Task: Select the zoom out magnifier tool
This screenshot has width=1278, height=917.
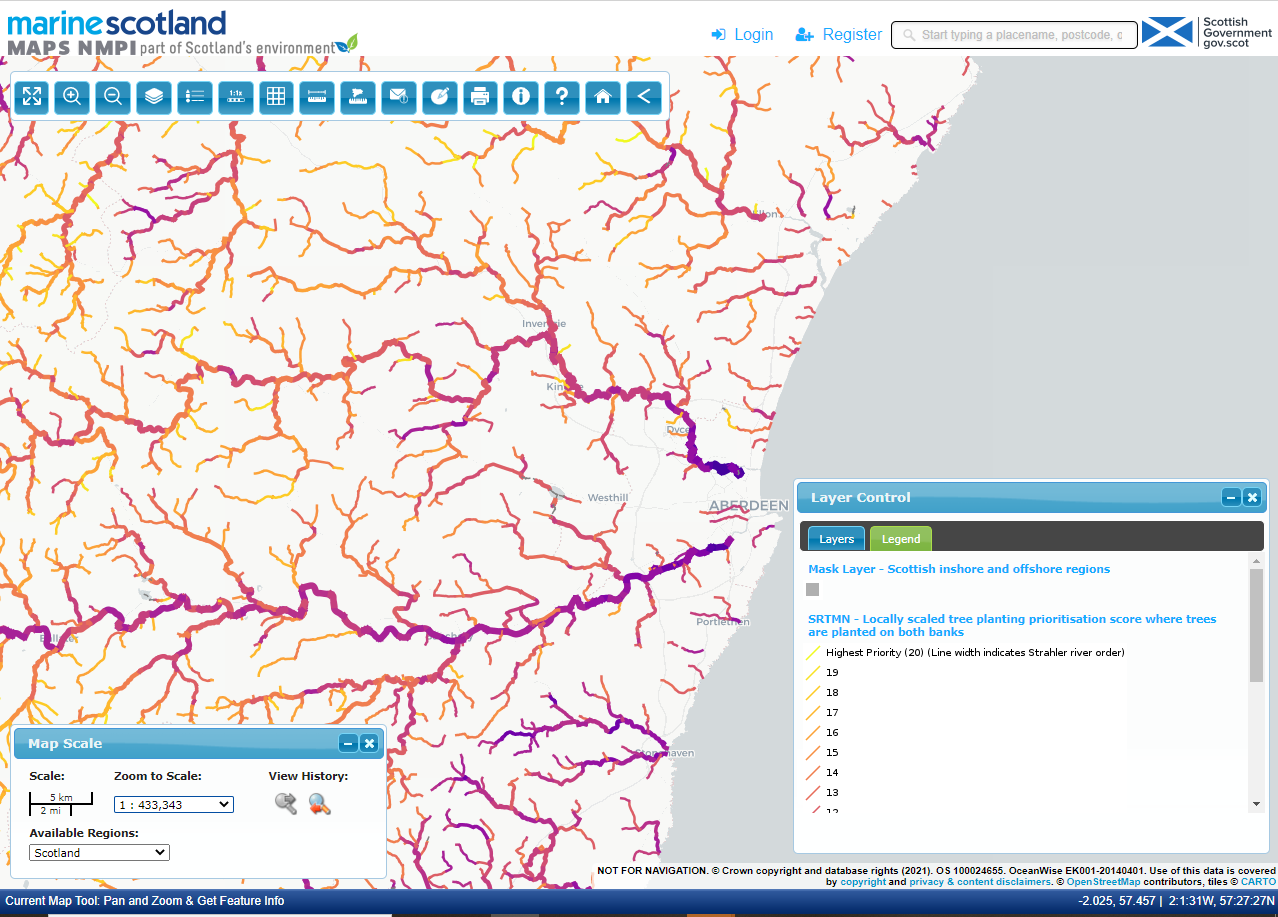Action: (113, 96)
